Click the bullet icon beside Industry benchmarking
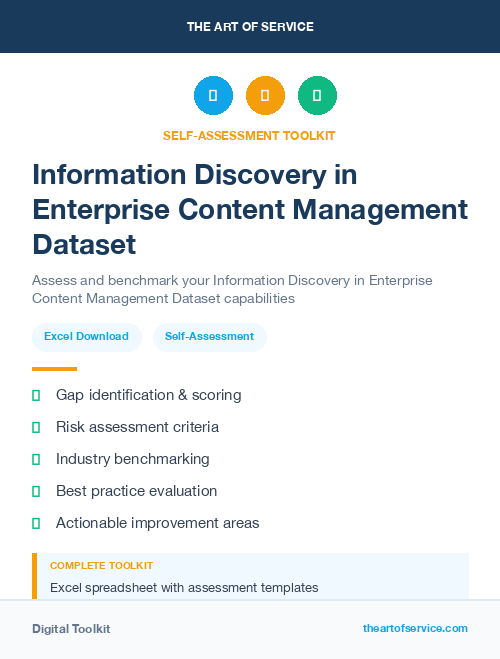Viewport: 500px width, 659px height. [36, 459]
